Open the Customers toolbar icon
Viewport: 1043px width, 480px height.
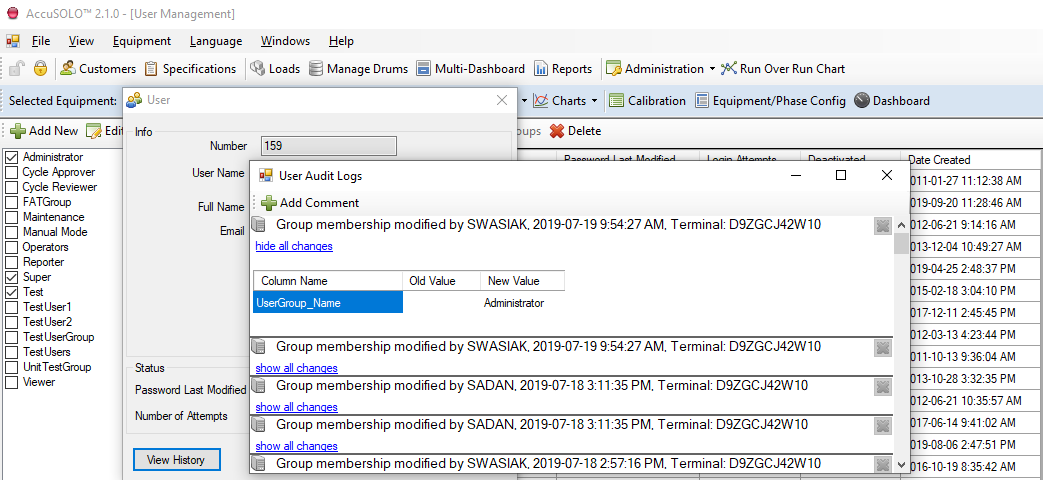[68, 69]
